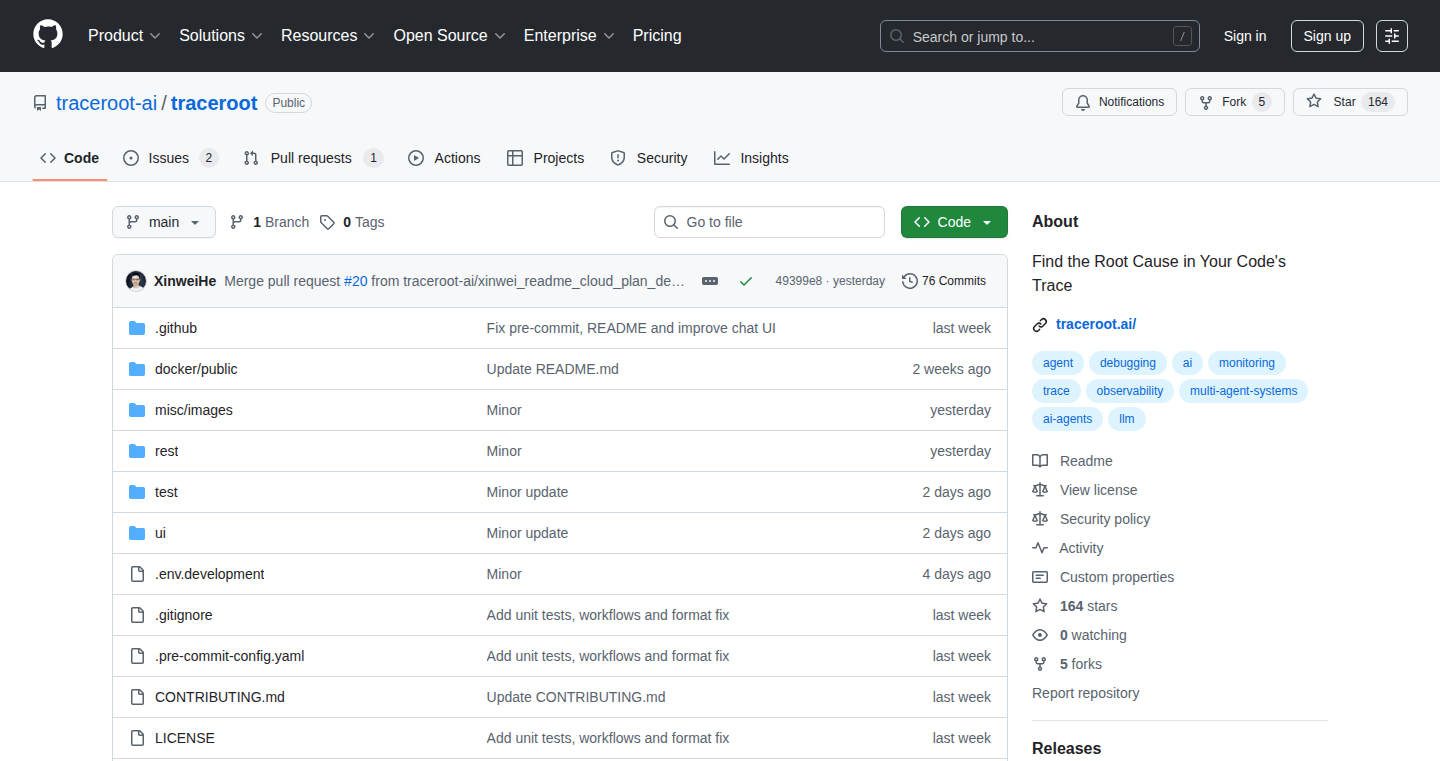Open the Releases heading link
Viewport: 1440px width, 761px height.
pos(1067,748)
